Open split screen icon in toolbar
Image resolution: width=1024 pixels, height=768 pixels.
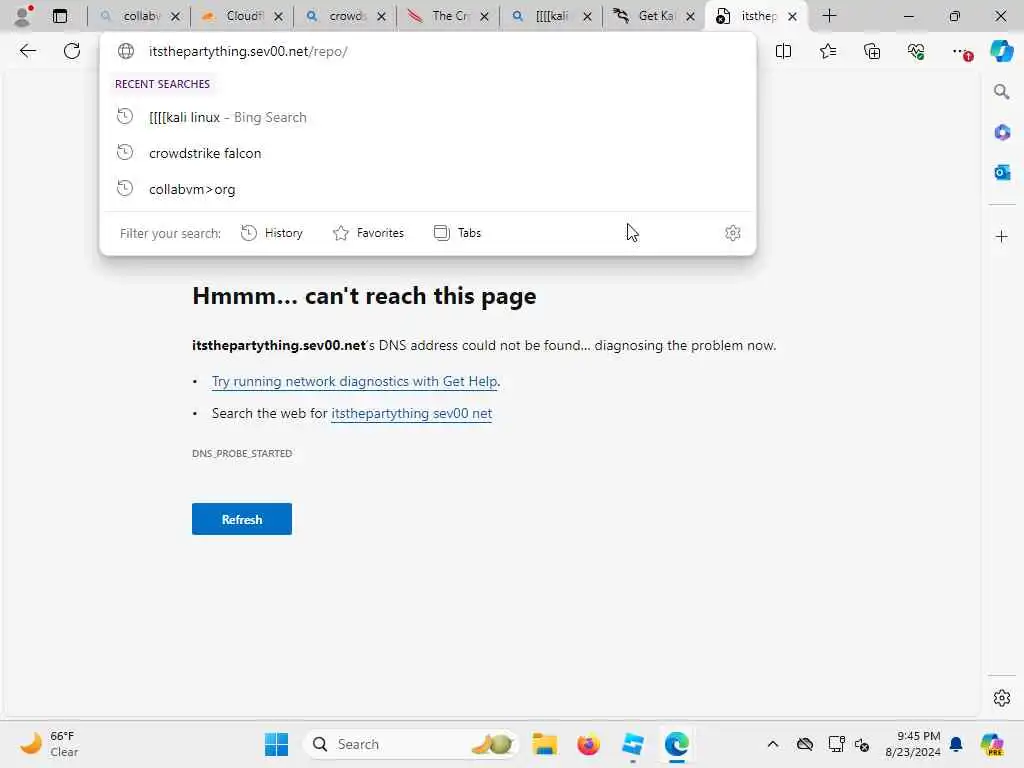tap(783, 51)
